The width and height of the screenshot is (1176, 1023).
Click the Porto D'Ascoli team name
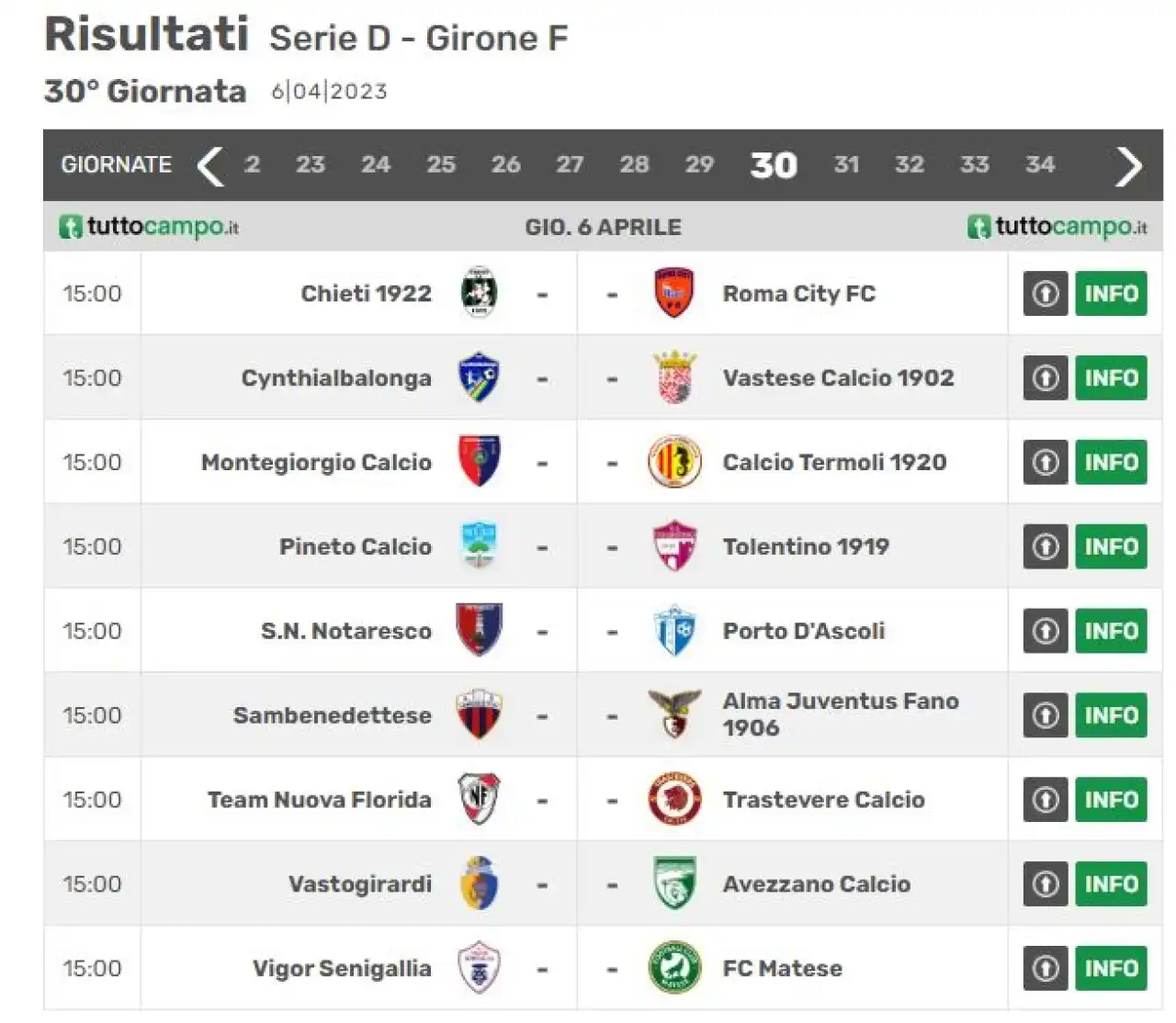click(804, 631)
